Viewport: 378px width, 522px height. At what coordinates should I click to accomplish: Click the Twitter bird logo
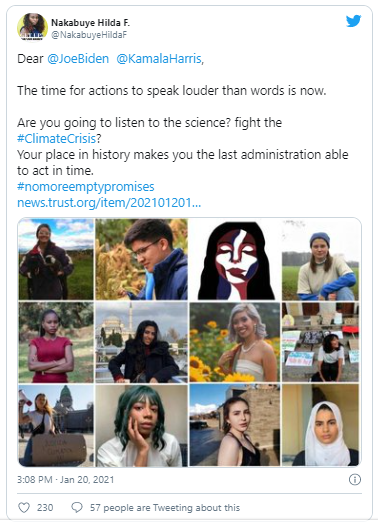[x=353, y=21]
